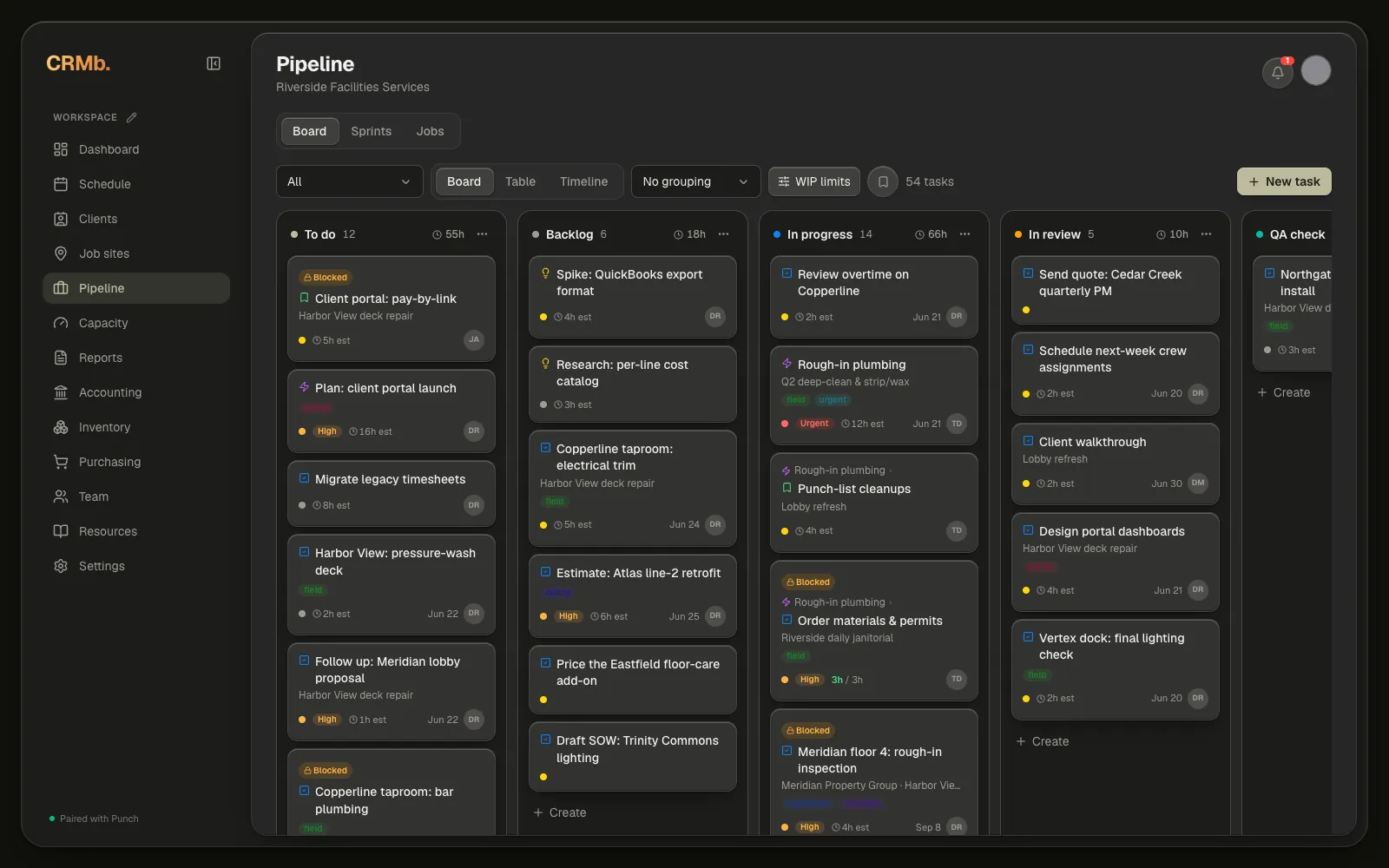The width and height of the screenshot is (1389, 868).
Task: Open Accounting section
Action: click(x=136, y=392)
